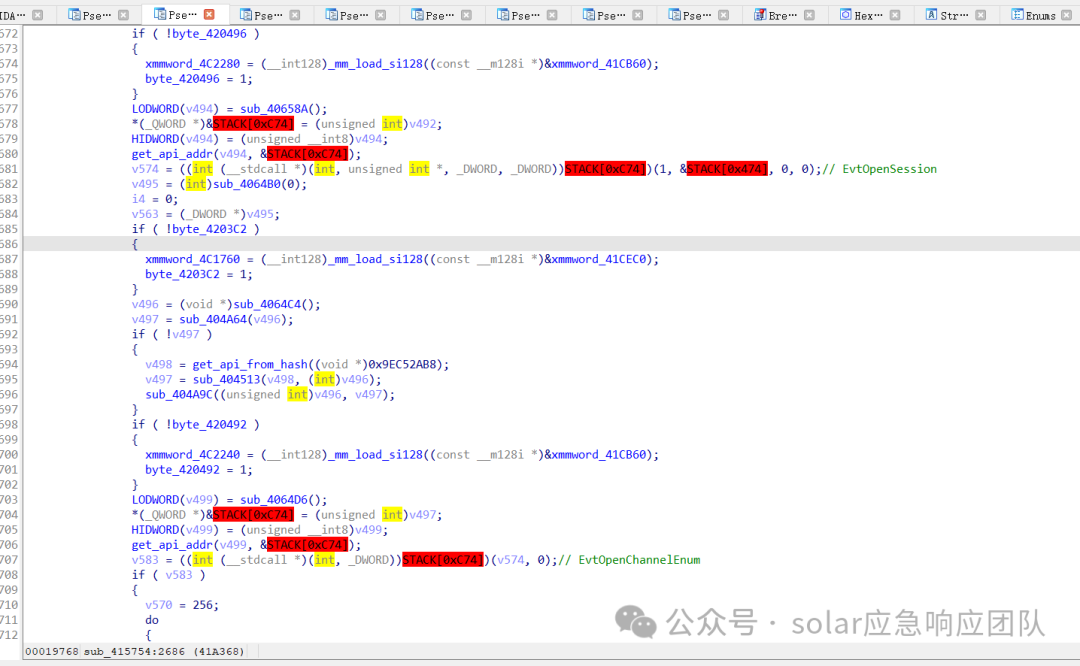Close the Bre… tab
Viewport: 1080px width, 666px height.
809,15
